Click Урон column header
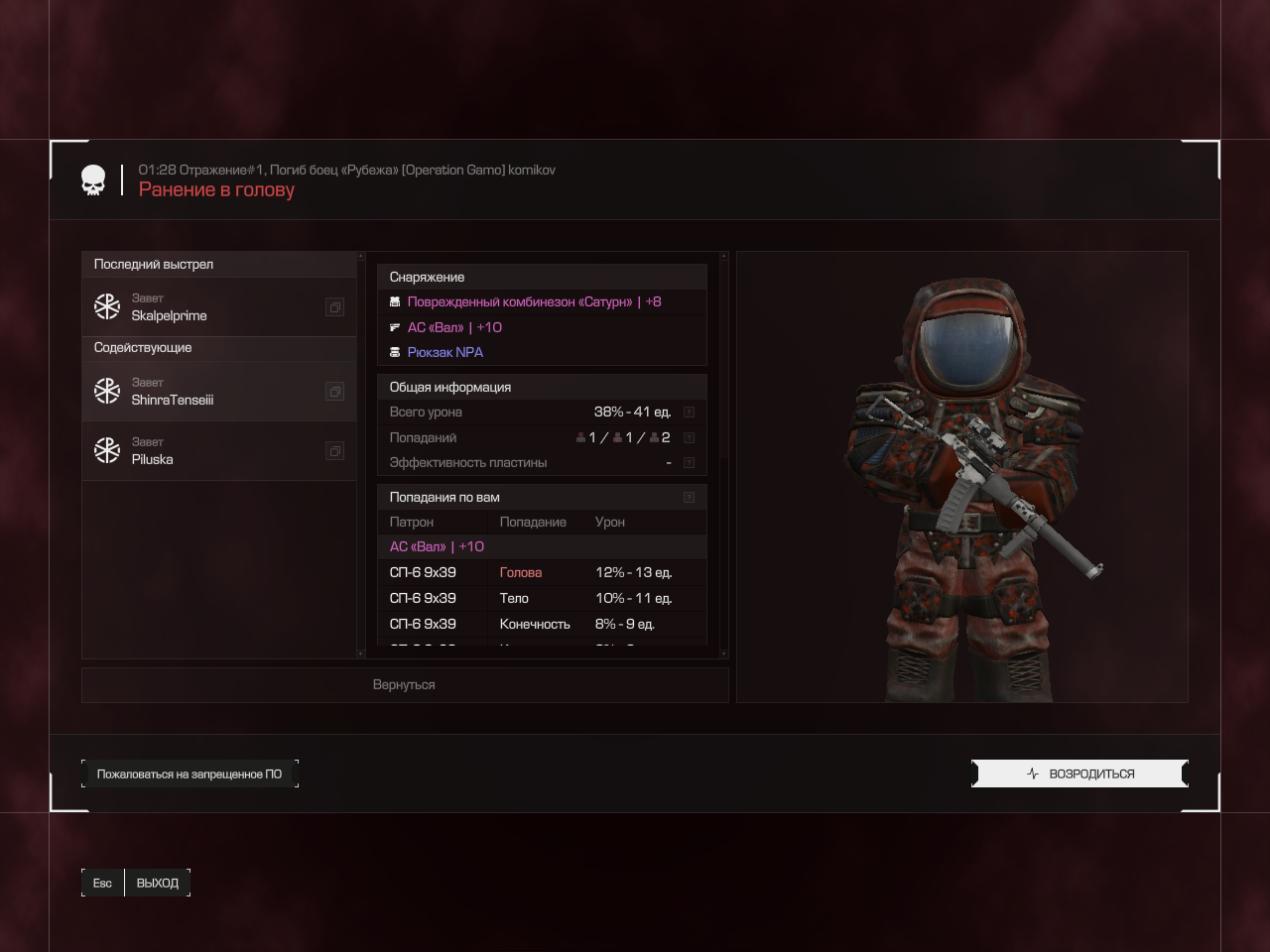Image resolution: width=1270 pixels, height=952 pixels. coord(610,522)
